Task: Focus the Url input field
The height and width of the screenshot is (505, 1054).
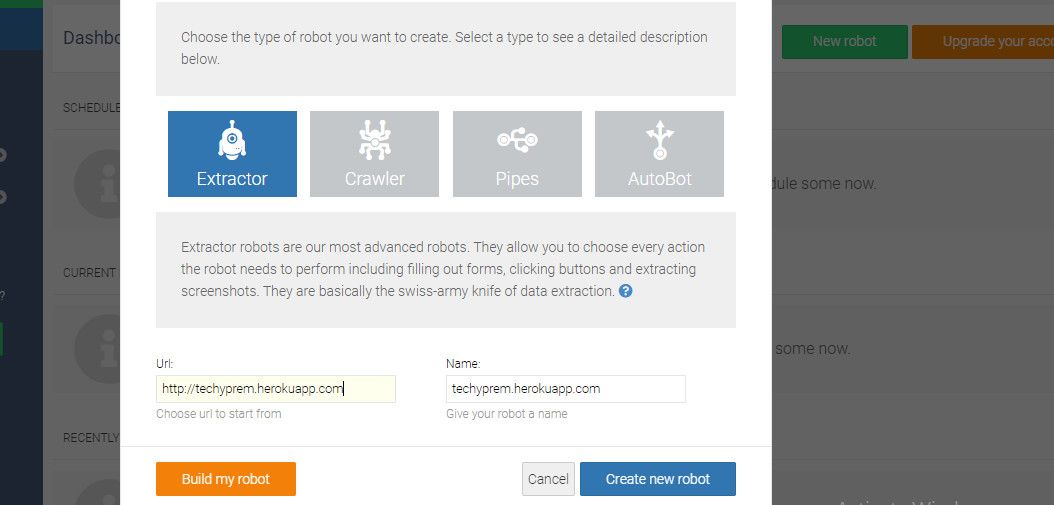Action: (x=275, y=389)
